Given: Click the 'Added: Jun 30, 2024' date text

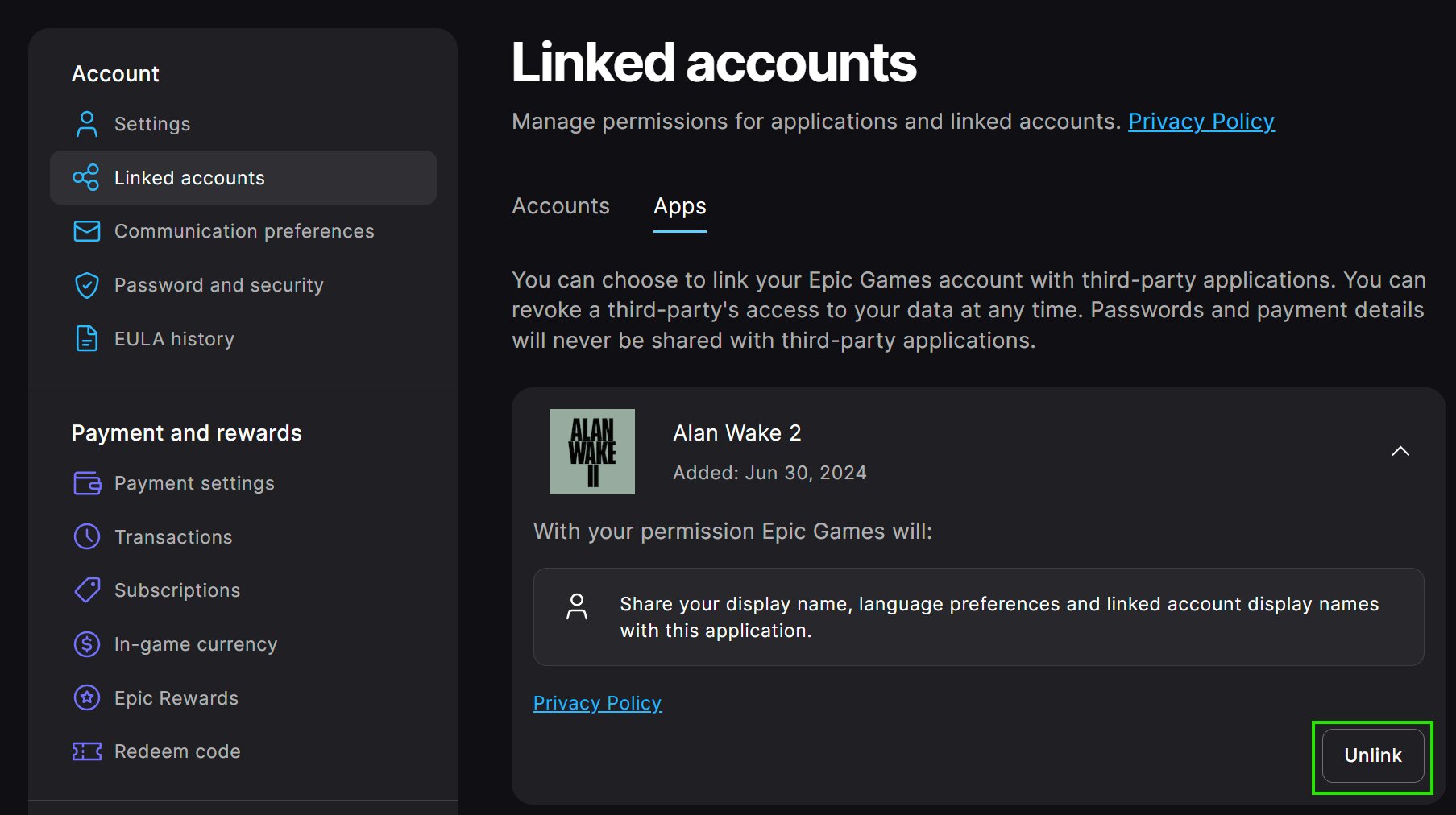Looking at the screenshot, I should tap(769, 473).
